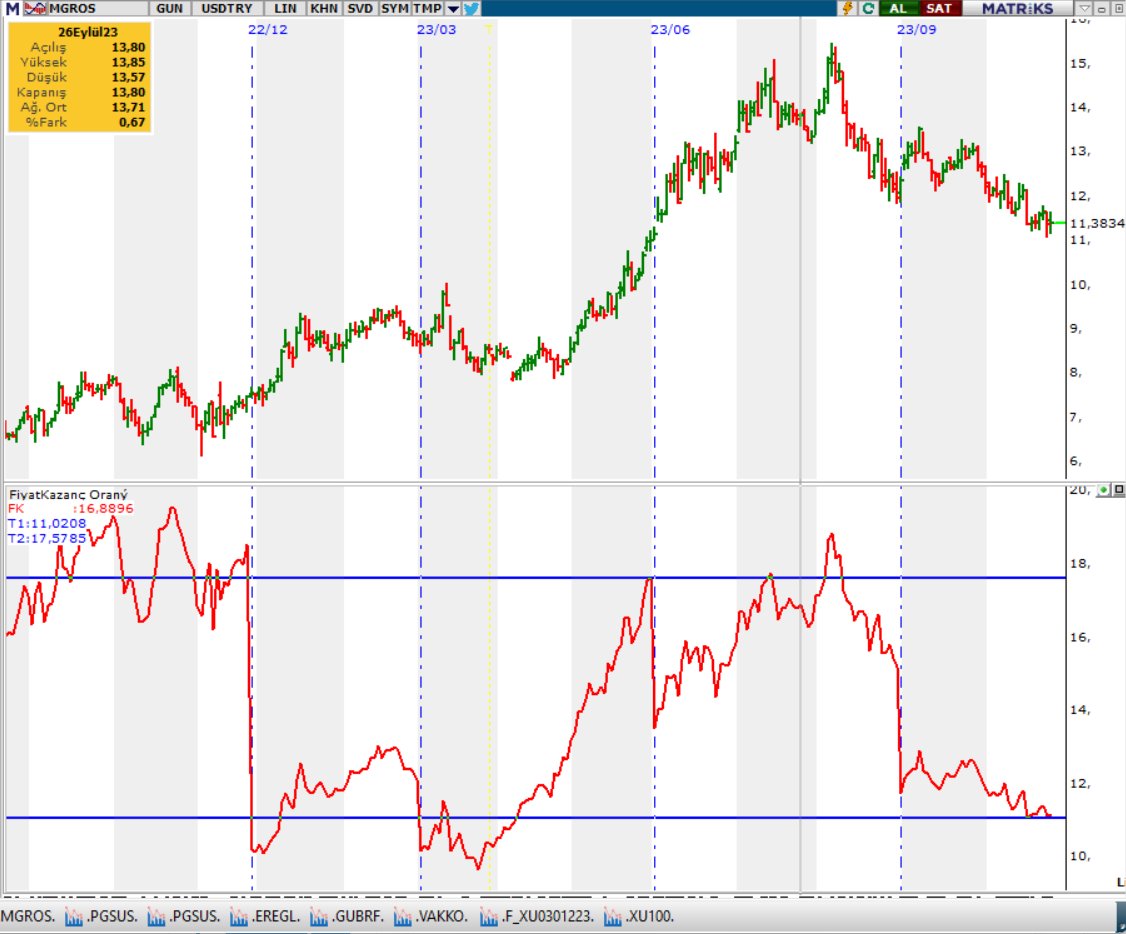Toggle the SYM toolbar button
The height and width of the screenshot is (934, 1126).
point(394,9)
